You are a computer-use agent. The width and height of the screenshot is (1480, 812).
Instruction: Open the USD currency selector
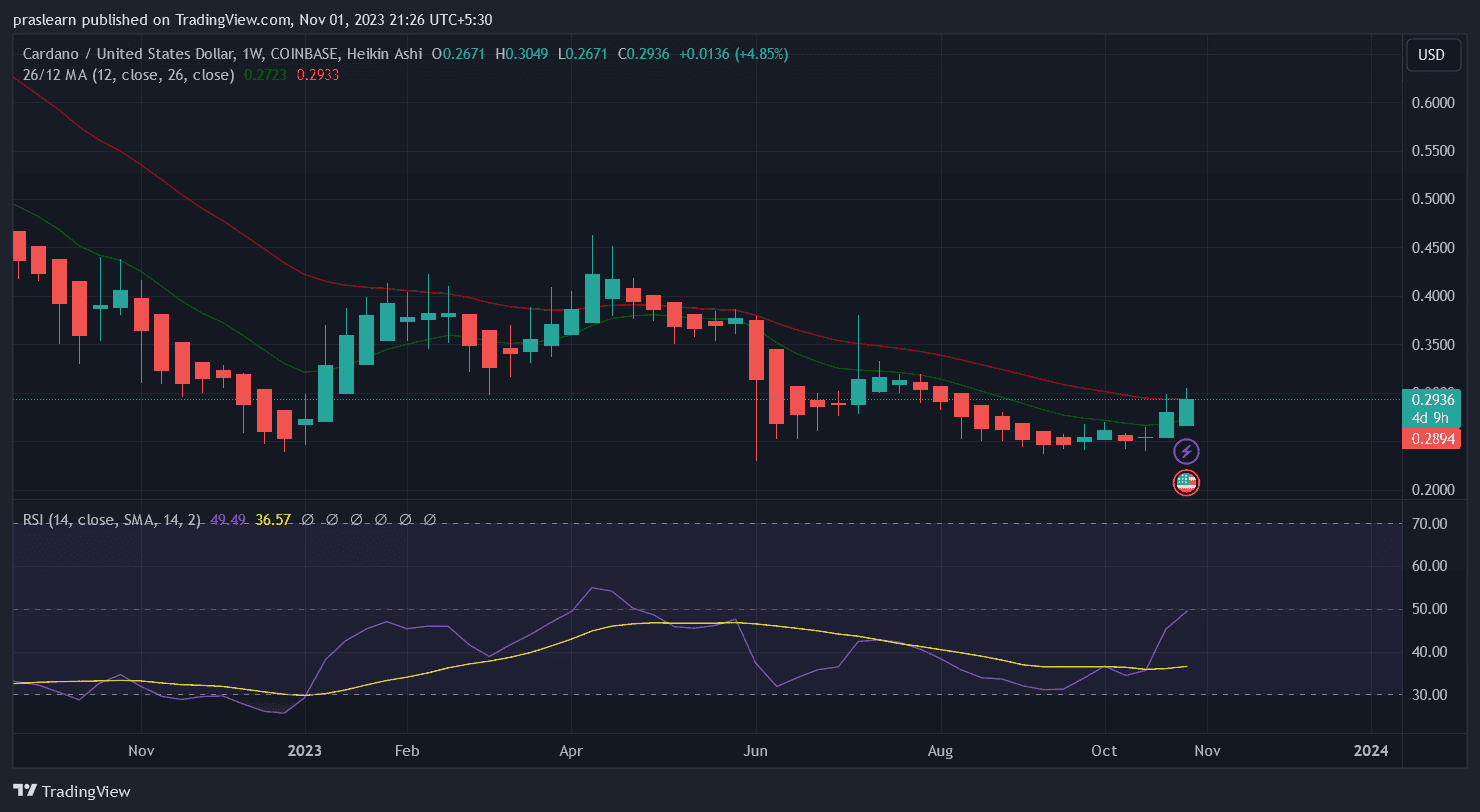1431,55
